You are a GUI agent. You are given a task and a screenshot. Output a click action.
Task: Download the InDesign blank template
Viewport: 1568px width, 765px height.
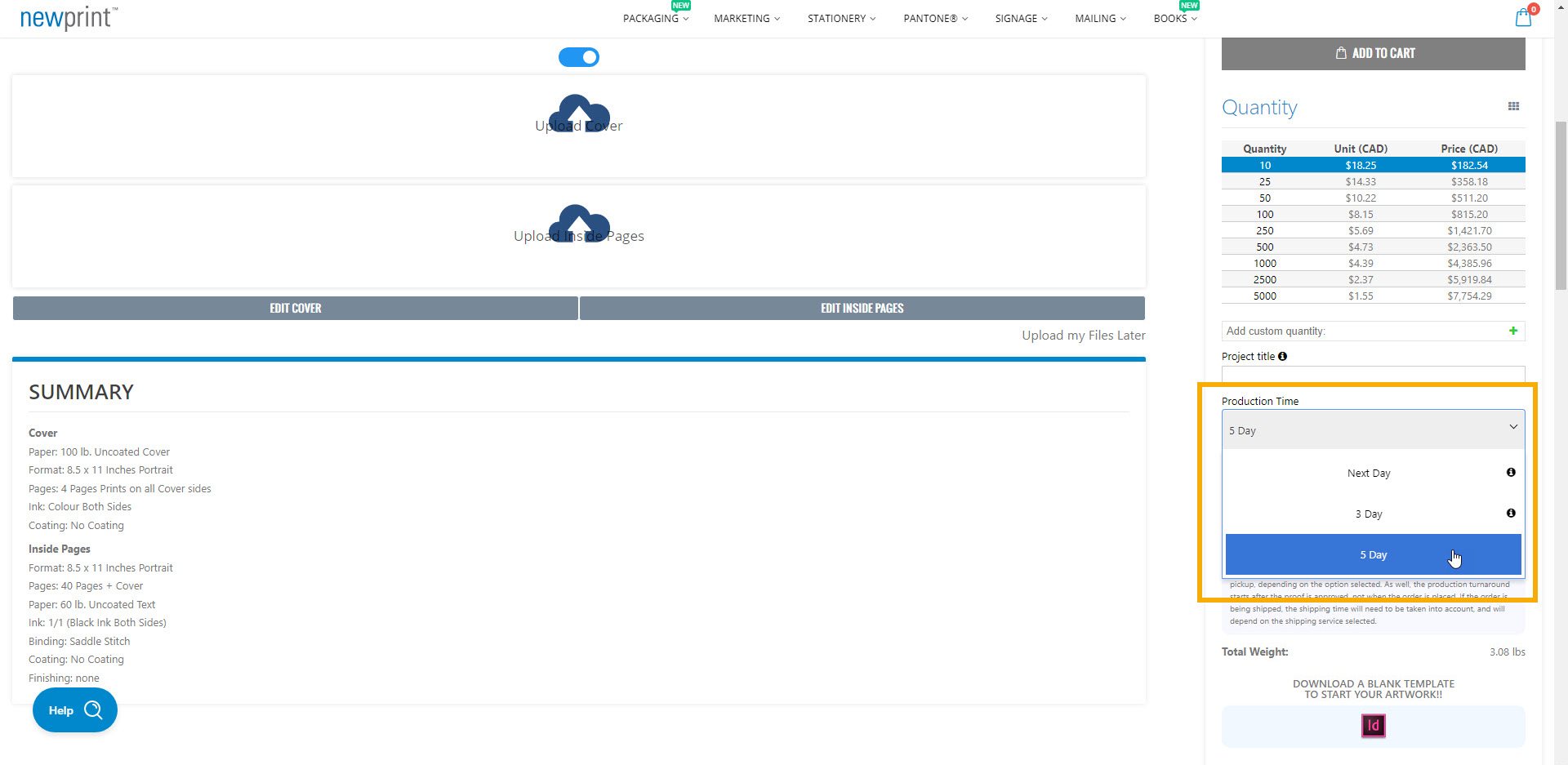click(x=1373, y=726)
